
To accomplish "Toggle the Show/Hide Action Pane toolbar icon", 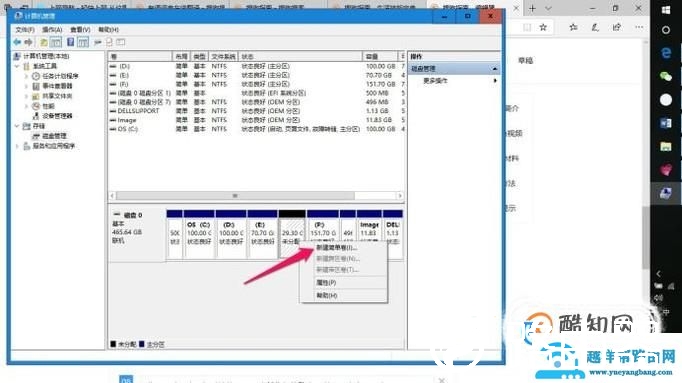I will [x=83, y=42].
